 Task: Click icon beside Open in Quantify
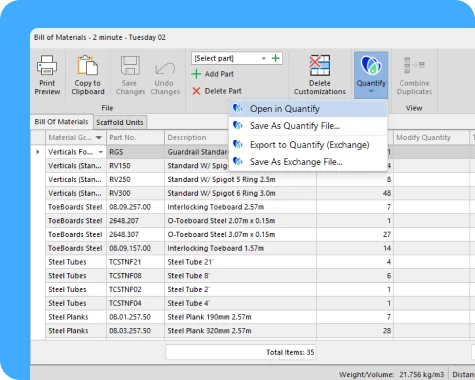point(238,108)
